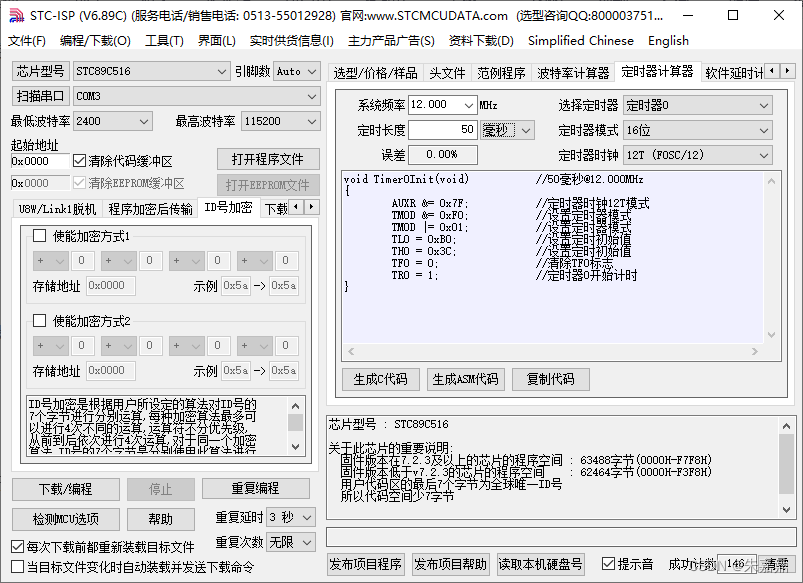Switch to U8W/Link1脱机 tab
The image size is (803, 583).
point(57,209)
